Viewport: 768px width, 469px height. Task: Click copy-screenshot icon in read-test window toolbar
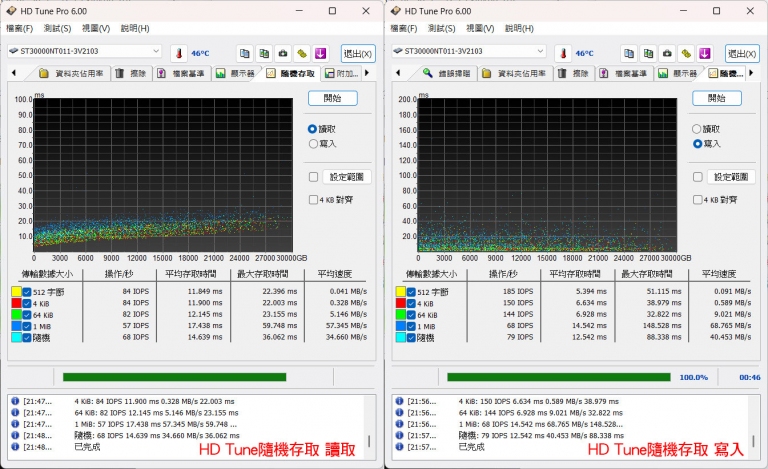(x=264, y=53)
